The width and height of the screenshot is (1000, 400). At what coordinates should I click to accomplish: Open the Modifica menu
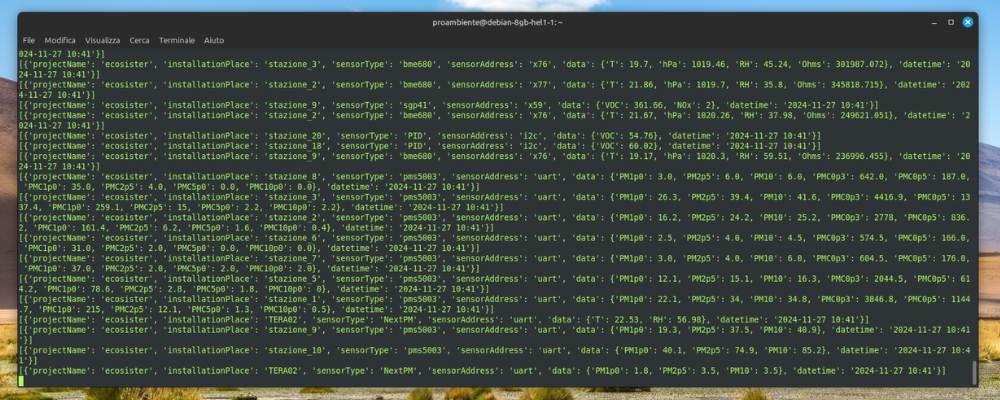pos(60,40)
